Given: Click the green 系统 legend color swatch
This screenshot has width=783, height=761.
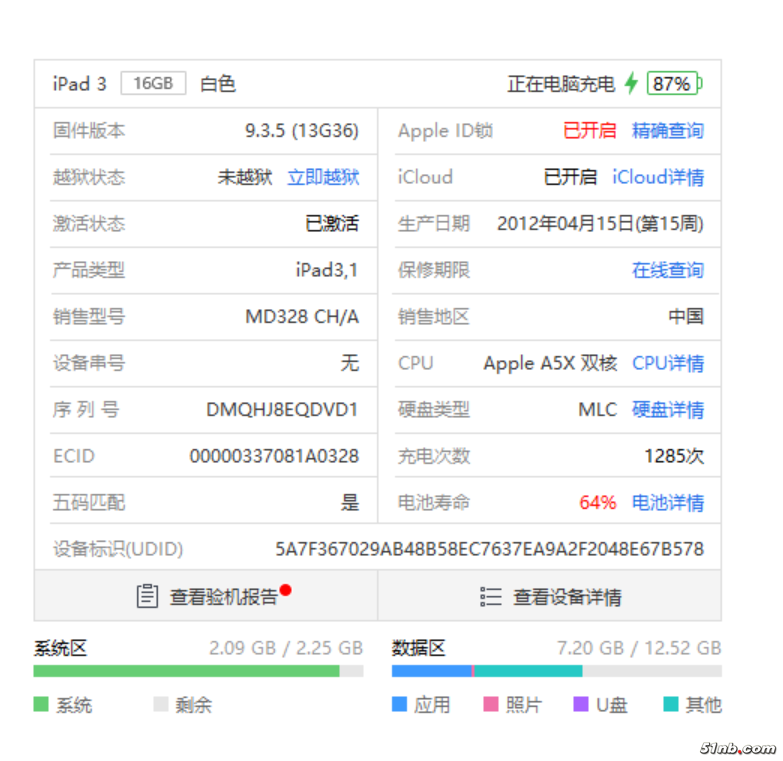Looking at the screenshot, I should (41, 705).
